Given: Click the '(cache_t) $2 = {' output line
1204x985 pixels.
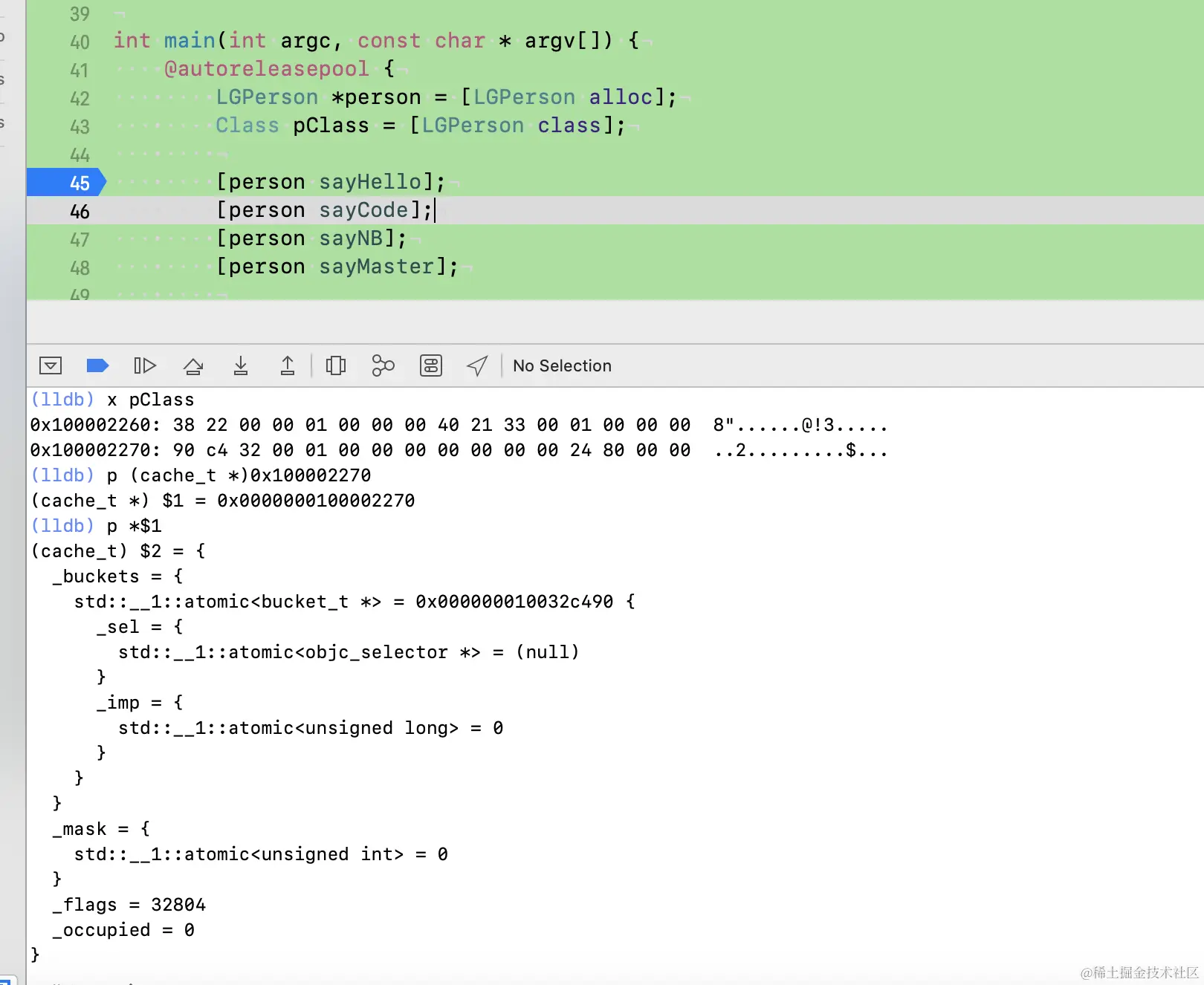Looking at the screenshot, I should (x=118, y=551).
